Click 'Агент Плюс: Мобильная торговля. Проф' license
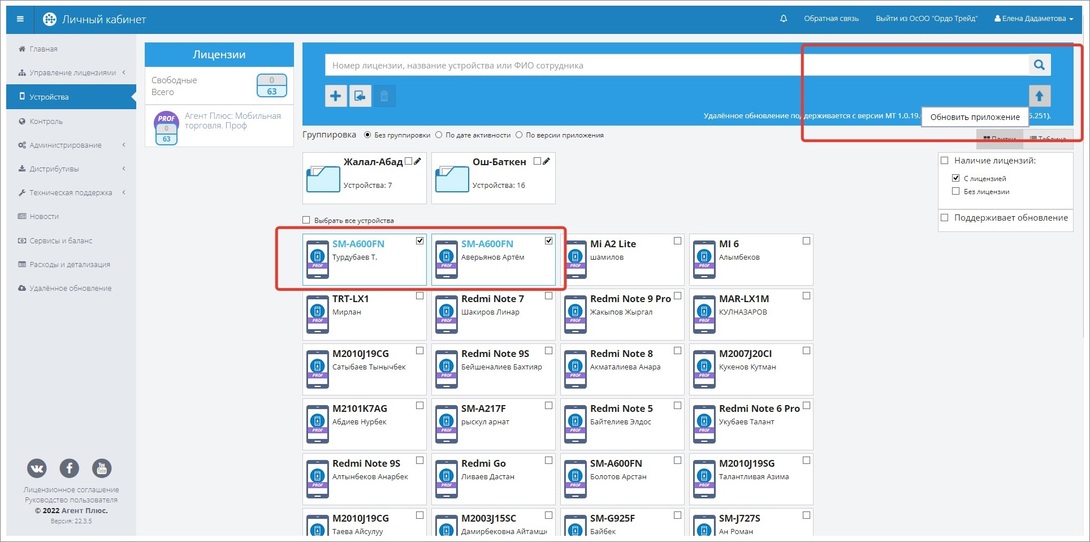Screen dimensions: 1090x542 point(234,121)
